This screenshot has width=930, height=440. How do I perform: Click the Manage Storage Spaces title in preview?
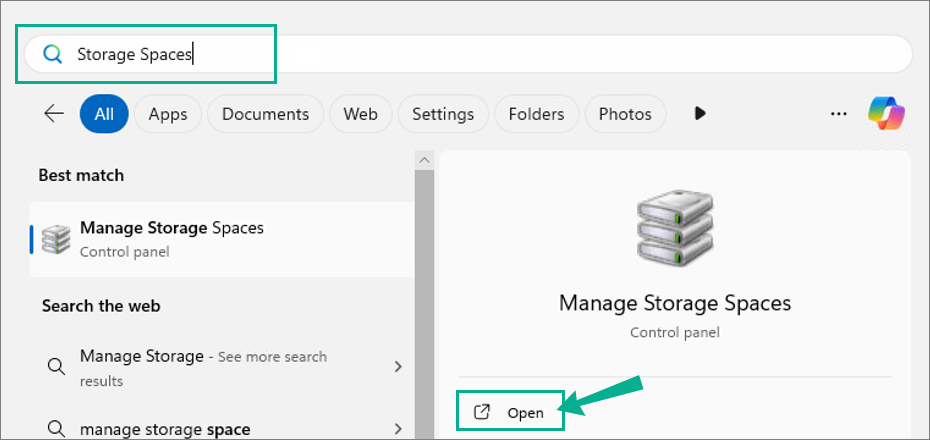pos(675,303)
